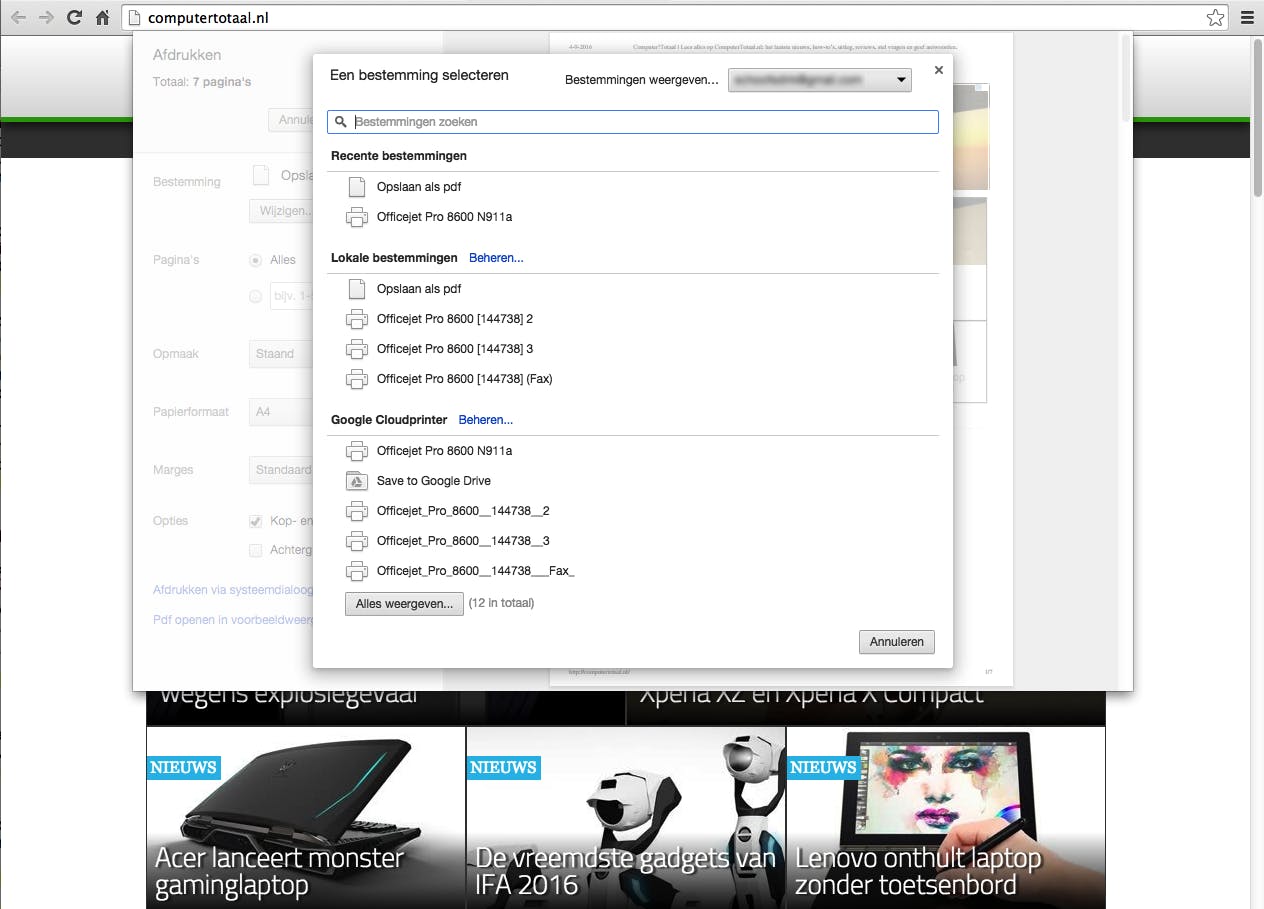Open the Chrome hamburger menu
1264x909 pixels.
pyautogui.click(x=1247, y=18)
